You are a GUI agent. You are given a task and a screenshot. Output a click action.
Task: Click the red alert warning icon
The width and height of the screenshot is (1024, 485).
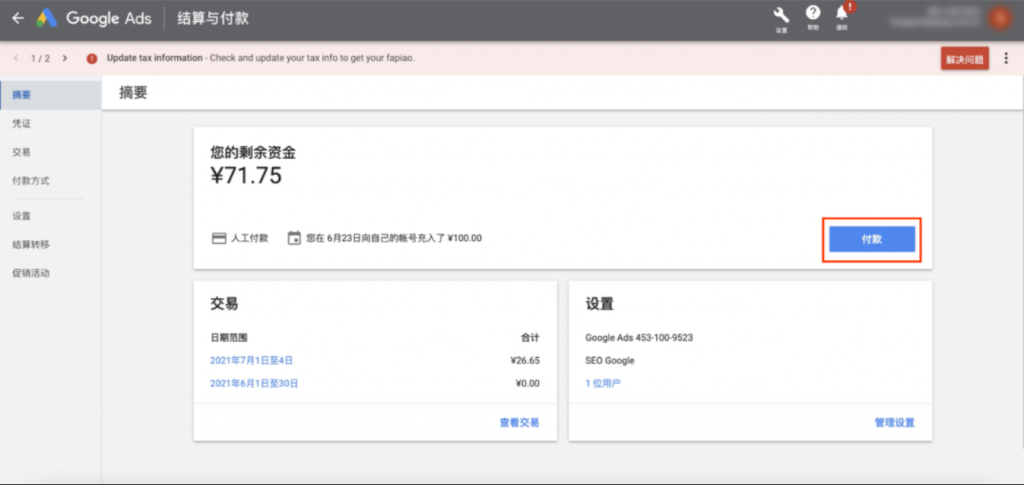[x=92, y=58]
